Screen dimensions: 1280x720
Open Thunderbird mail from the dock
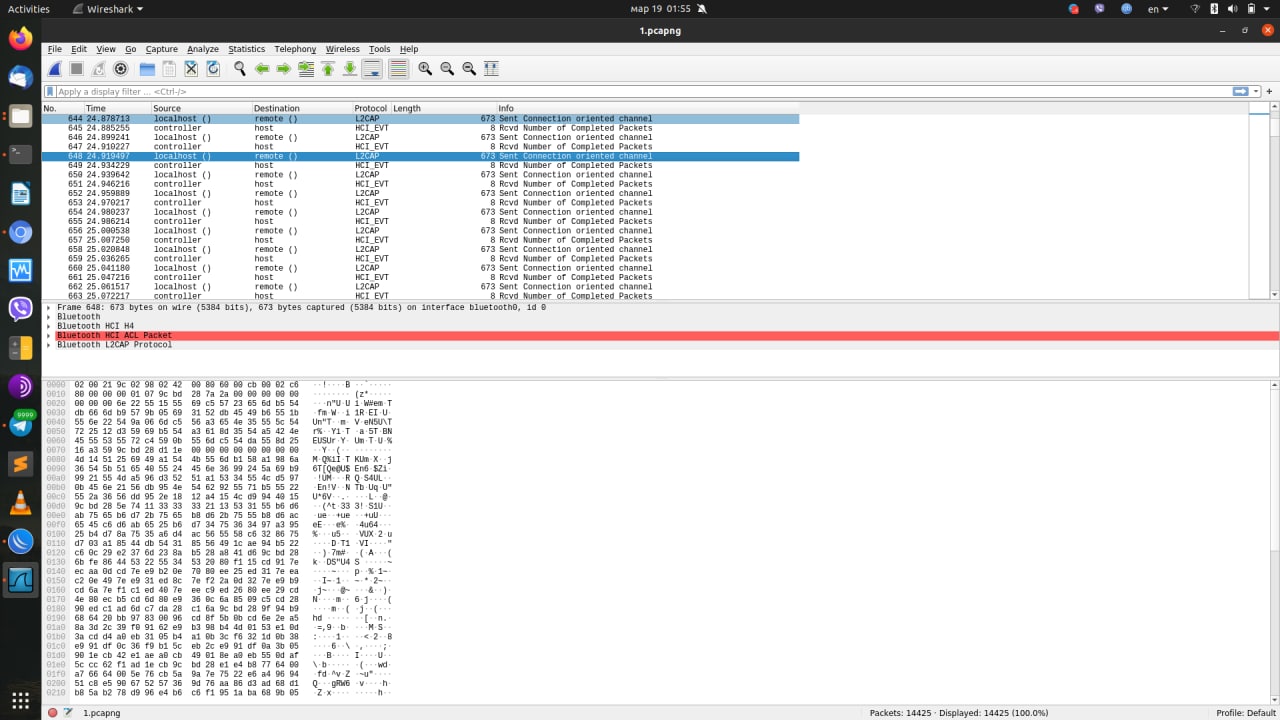[x=20, y=77]
